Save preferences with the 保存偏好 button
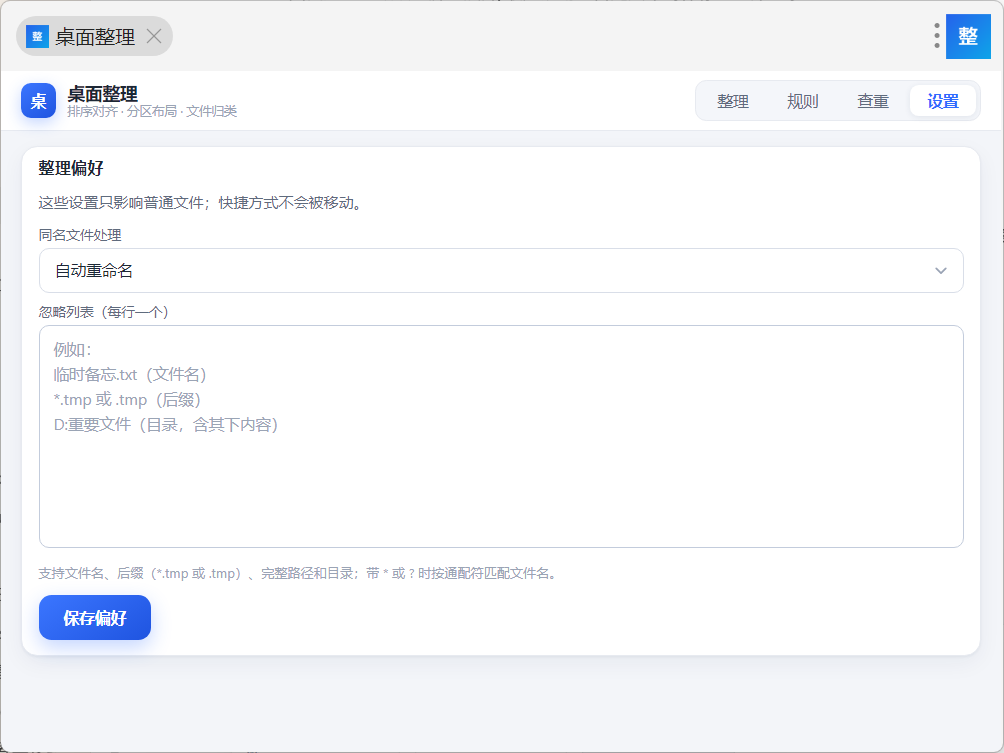This screenshot has height=753, width=1004. 95,618
